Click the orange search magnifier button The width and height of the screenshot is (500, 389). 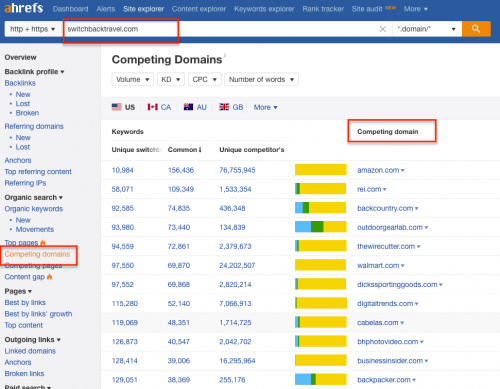(x=476, y=29)
